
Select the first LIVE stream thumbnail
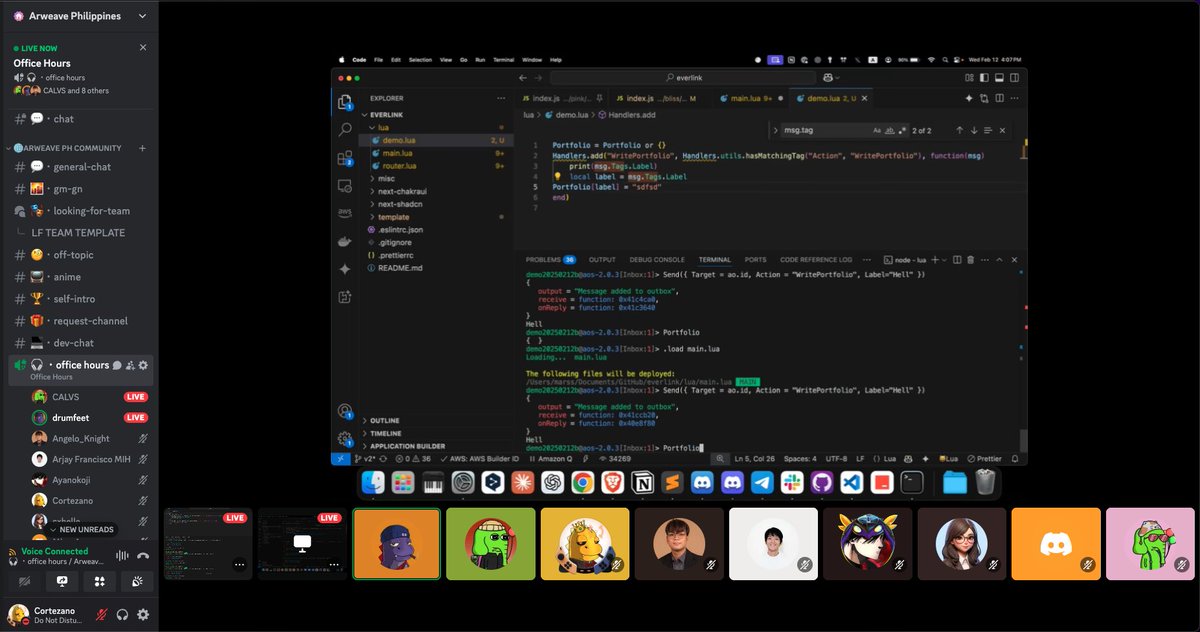pyautogui.click(x=208, y=543)
